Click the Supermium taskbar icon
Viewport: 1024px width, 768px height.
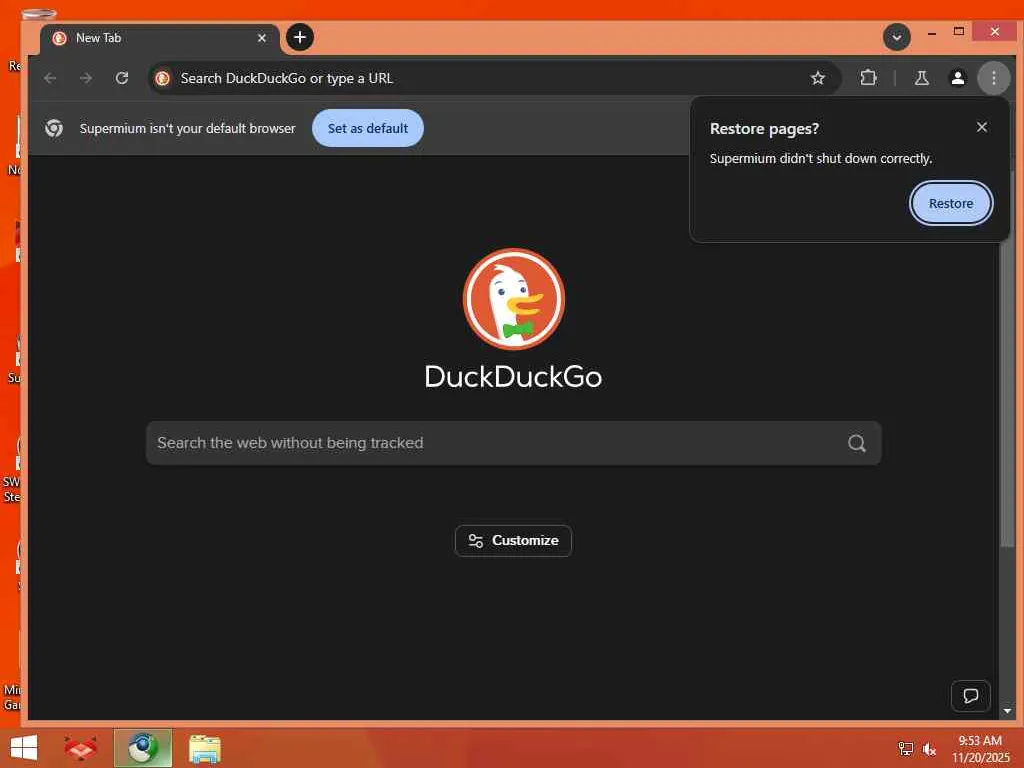(142, 748)
